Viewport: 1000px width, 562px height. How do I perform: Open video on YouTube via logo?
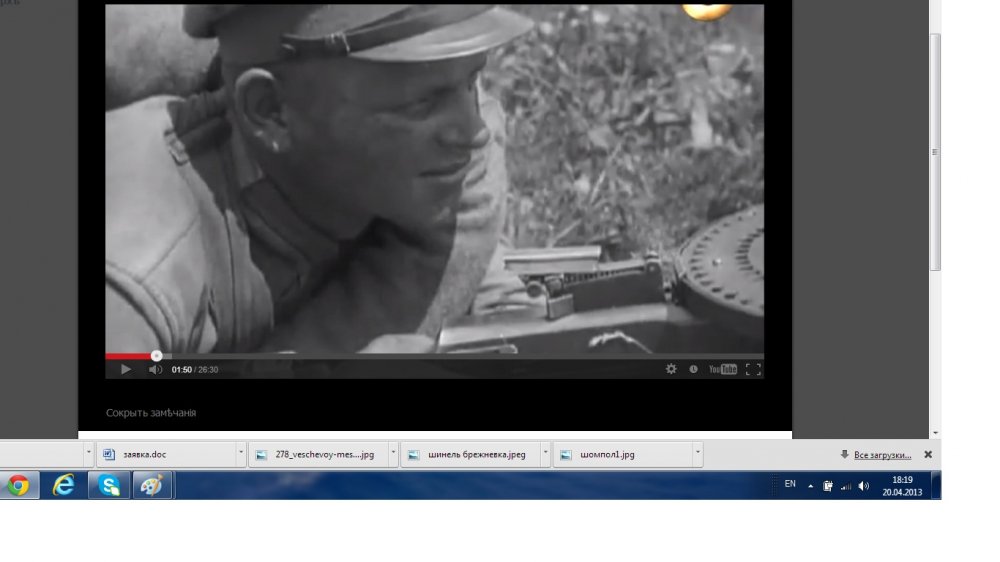[x=723, y=369]
